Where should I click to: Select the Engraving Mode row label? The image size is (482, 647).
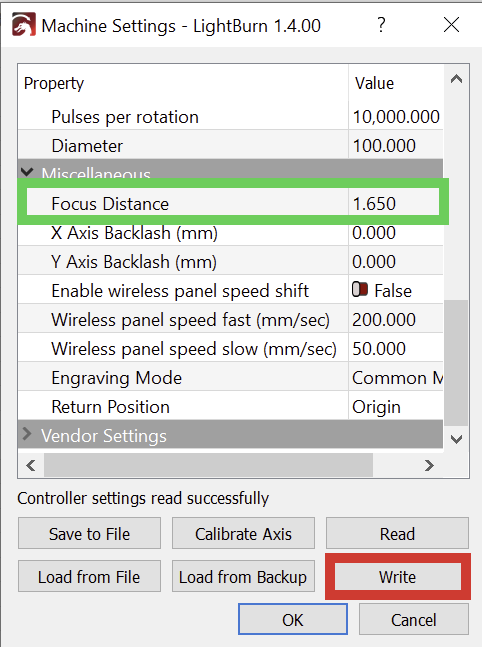point(116,378)
